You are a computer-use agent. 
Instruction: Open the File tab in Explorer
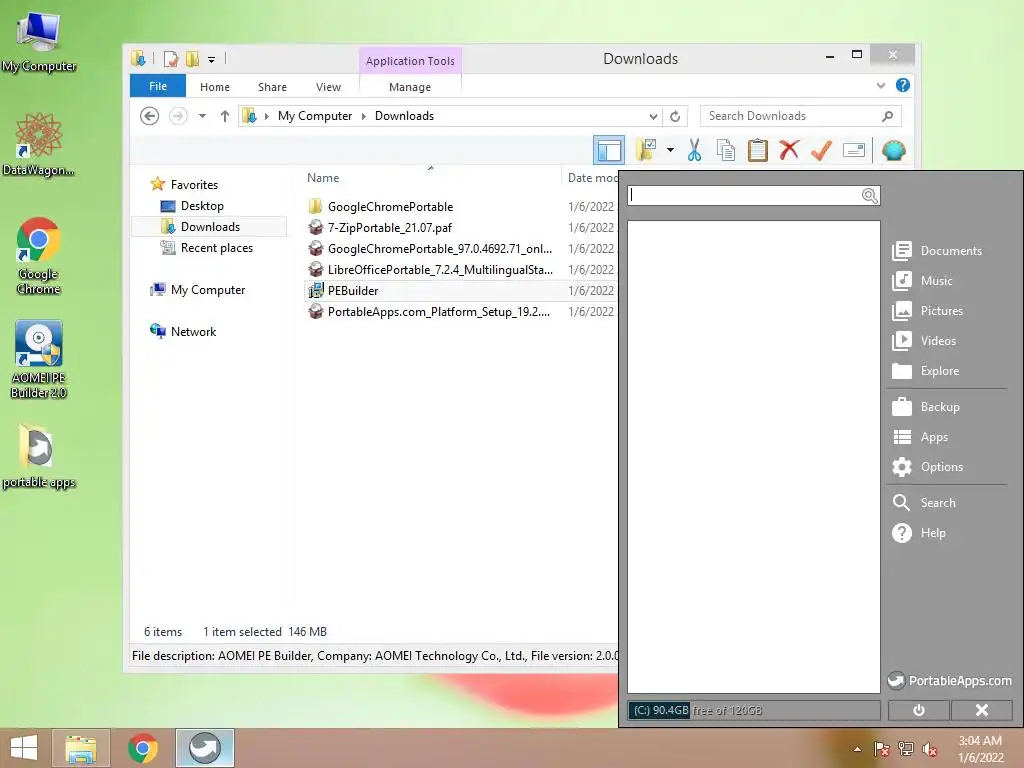coord(158,86)
